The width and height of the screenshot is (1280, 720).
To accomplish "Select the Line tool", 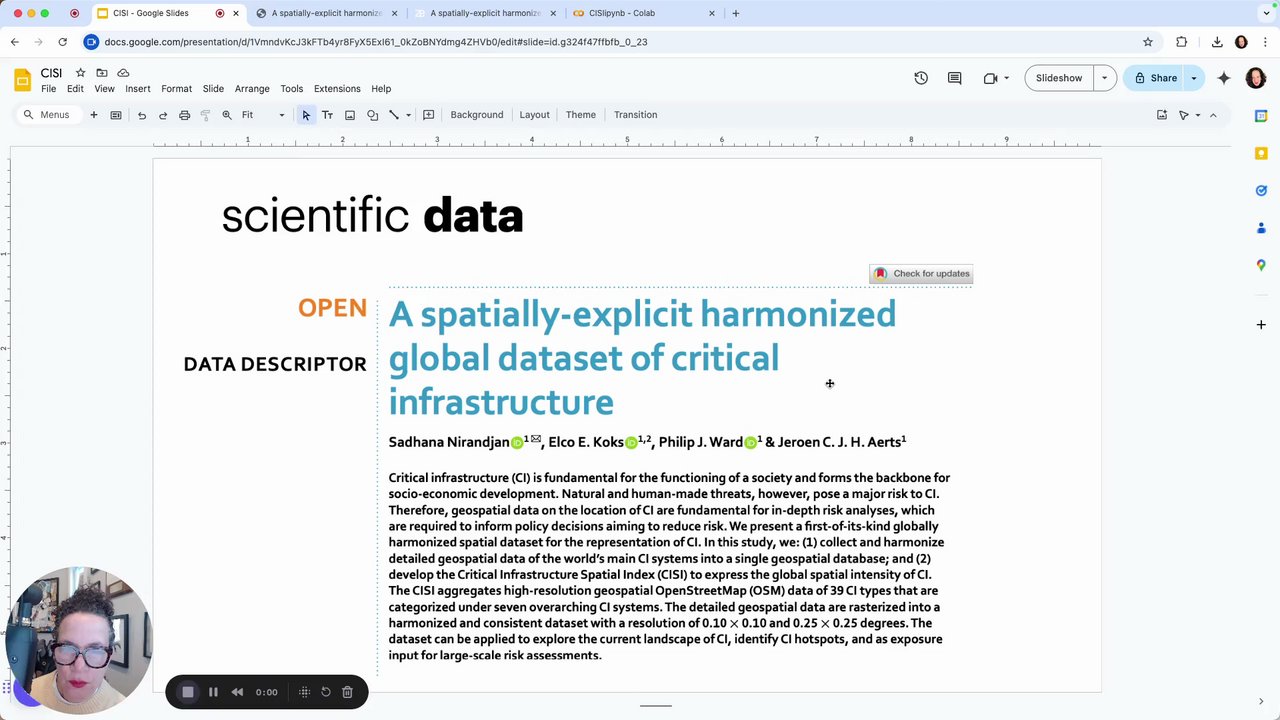I will click(394, 115).
